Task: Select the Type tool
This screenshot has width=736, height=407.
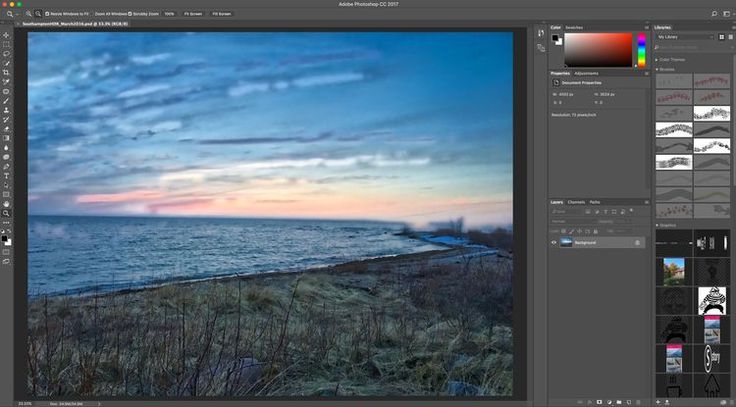Action: tap(6, 175)
